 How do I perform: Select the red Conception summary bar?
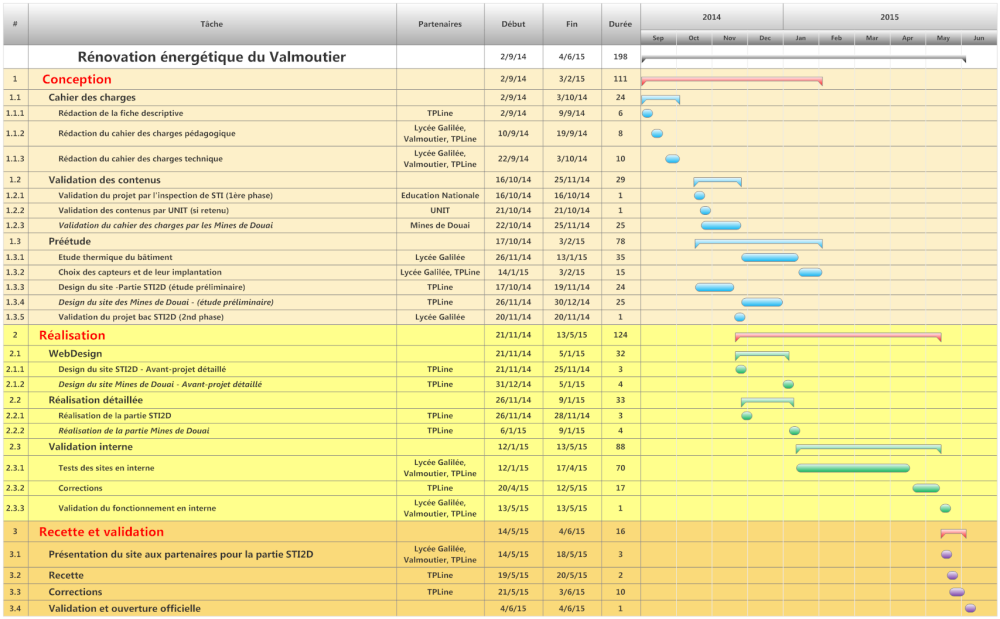click(731, 80)
